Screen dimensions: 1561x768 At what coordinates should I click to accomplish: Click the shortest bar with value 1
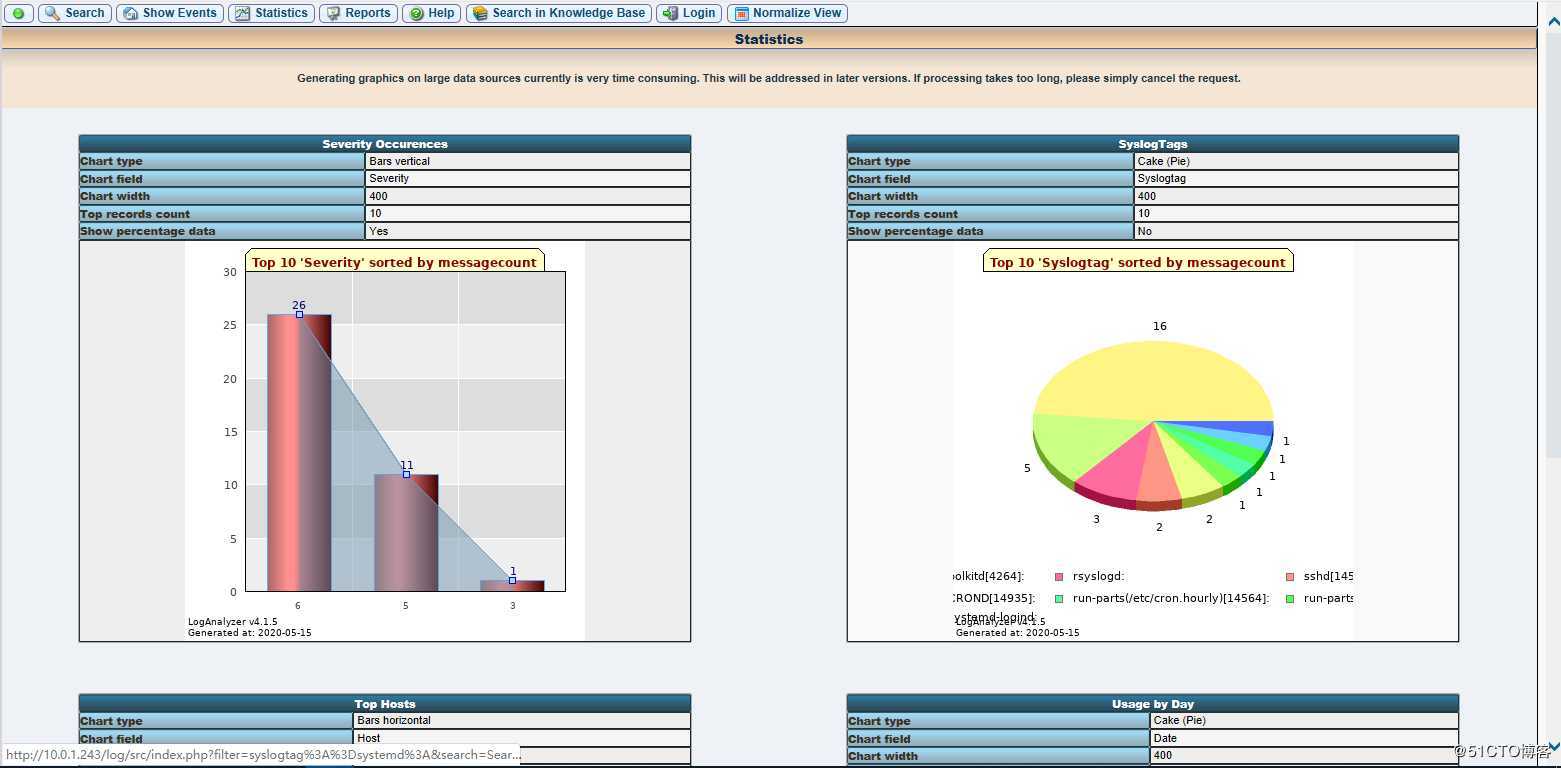(x=512, y=585)
